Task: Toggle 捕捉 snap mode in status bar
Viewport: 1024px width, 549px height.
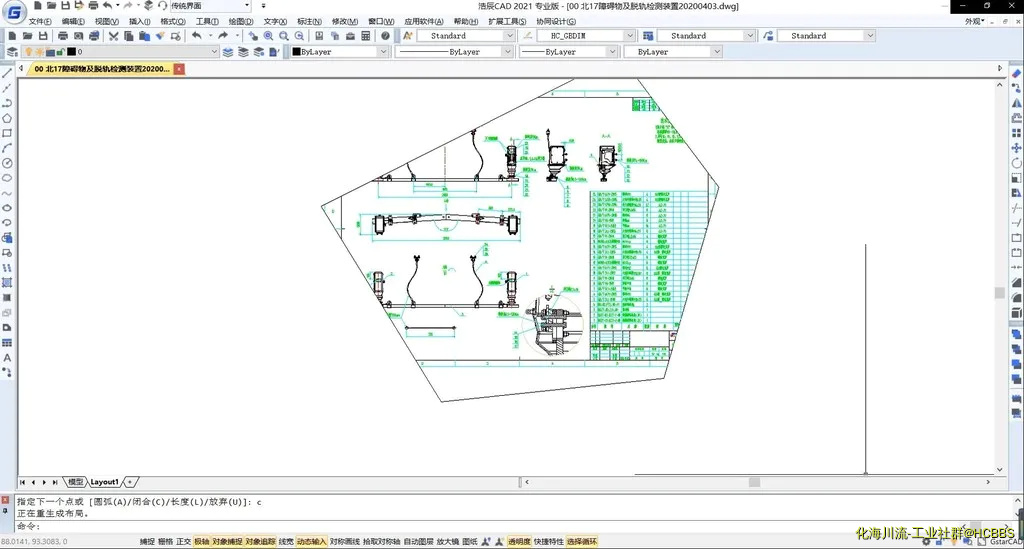Action: pos(147,542)
